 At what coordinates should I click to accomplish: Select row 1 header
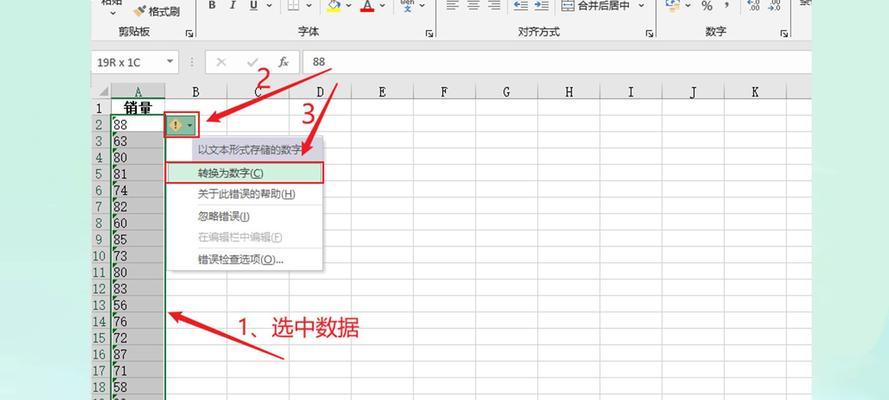(101, 108)
